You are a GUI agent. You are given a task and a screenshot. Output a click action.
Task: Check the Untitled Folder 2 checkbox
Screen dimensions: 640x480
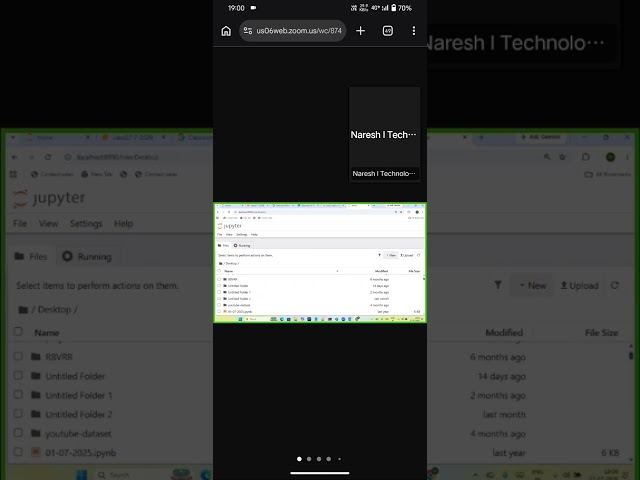[x=18, y=413]
